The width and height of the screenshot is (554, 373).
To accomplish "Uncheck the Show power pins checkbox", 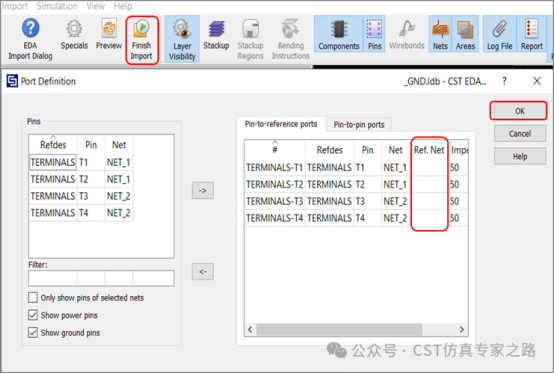I will (x=33, y=315).
